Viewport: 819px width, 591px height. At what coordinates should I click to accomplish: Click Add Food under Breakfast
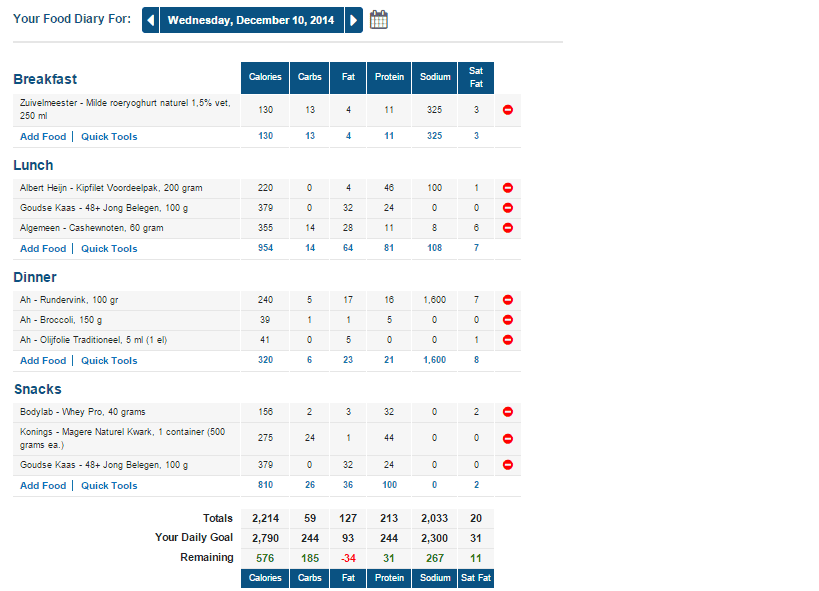pos(43,137)
